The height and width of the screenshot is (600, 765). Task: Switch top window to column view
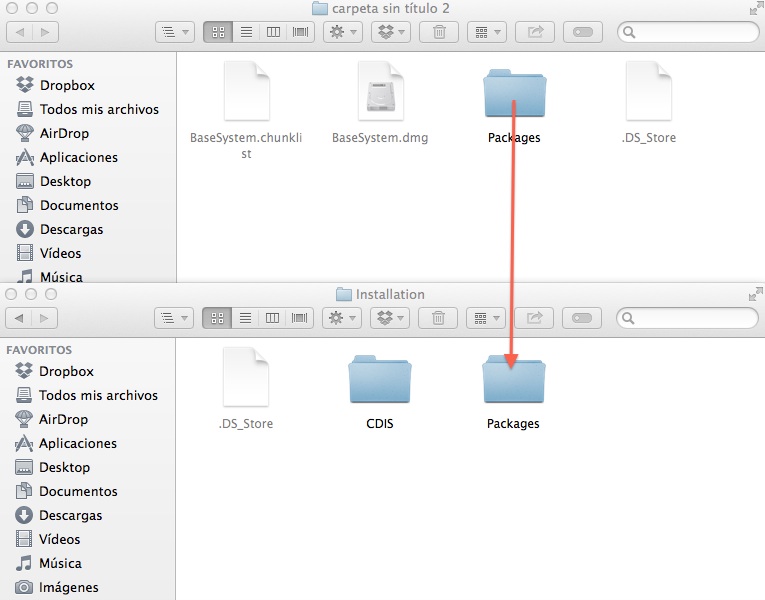273,32
